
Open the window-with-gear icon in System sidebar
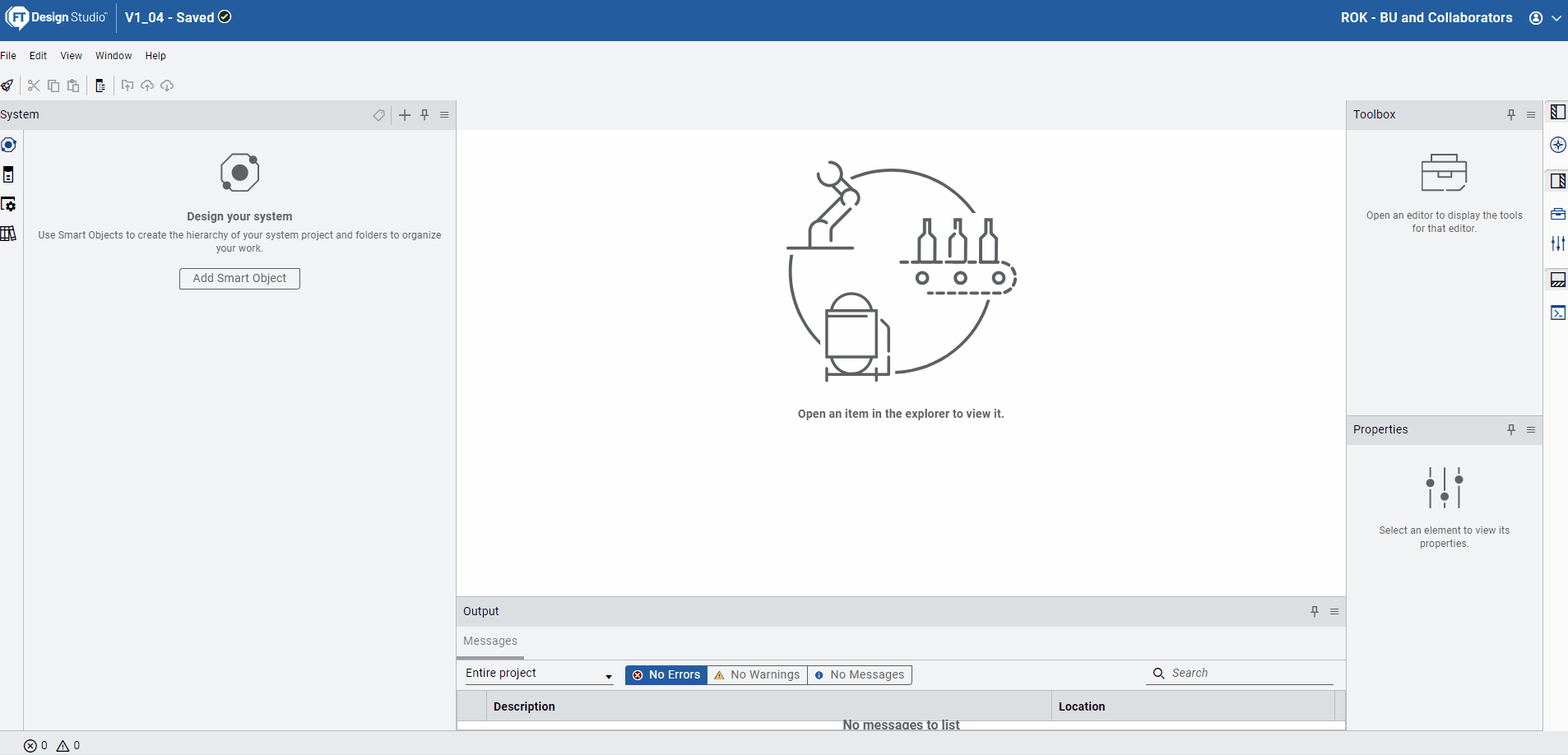pos(8,204)
